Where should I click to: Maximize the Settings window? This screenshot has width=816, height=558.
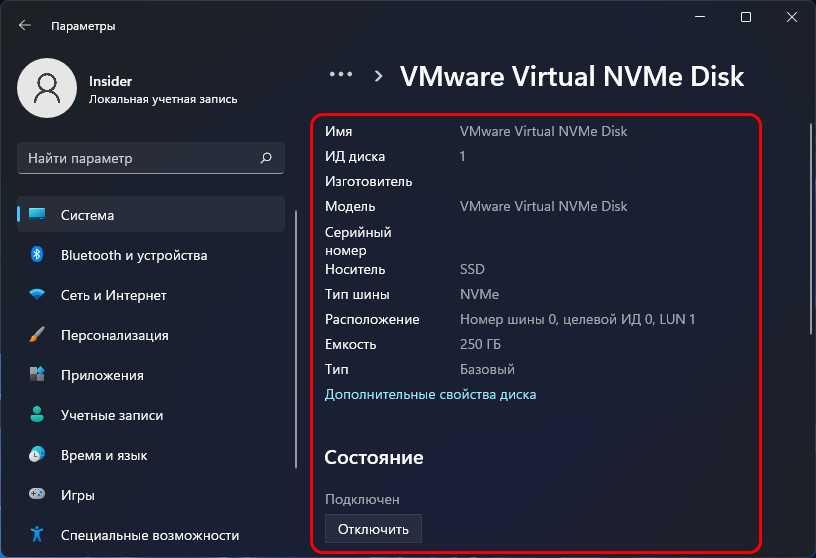[x=746, y=17]
